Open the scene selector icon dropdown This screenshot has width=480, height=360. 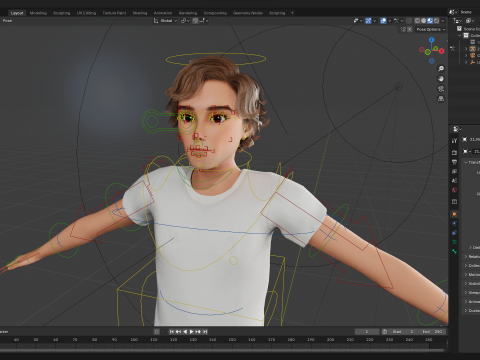(453, 12)
